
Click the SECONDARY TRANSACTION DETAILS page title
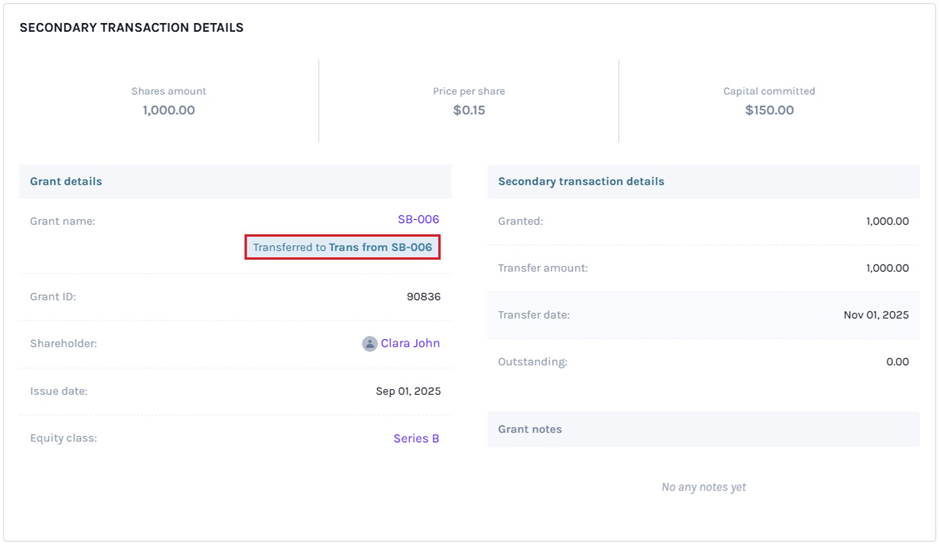coord(131,28)
